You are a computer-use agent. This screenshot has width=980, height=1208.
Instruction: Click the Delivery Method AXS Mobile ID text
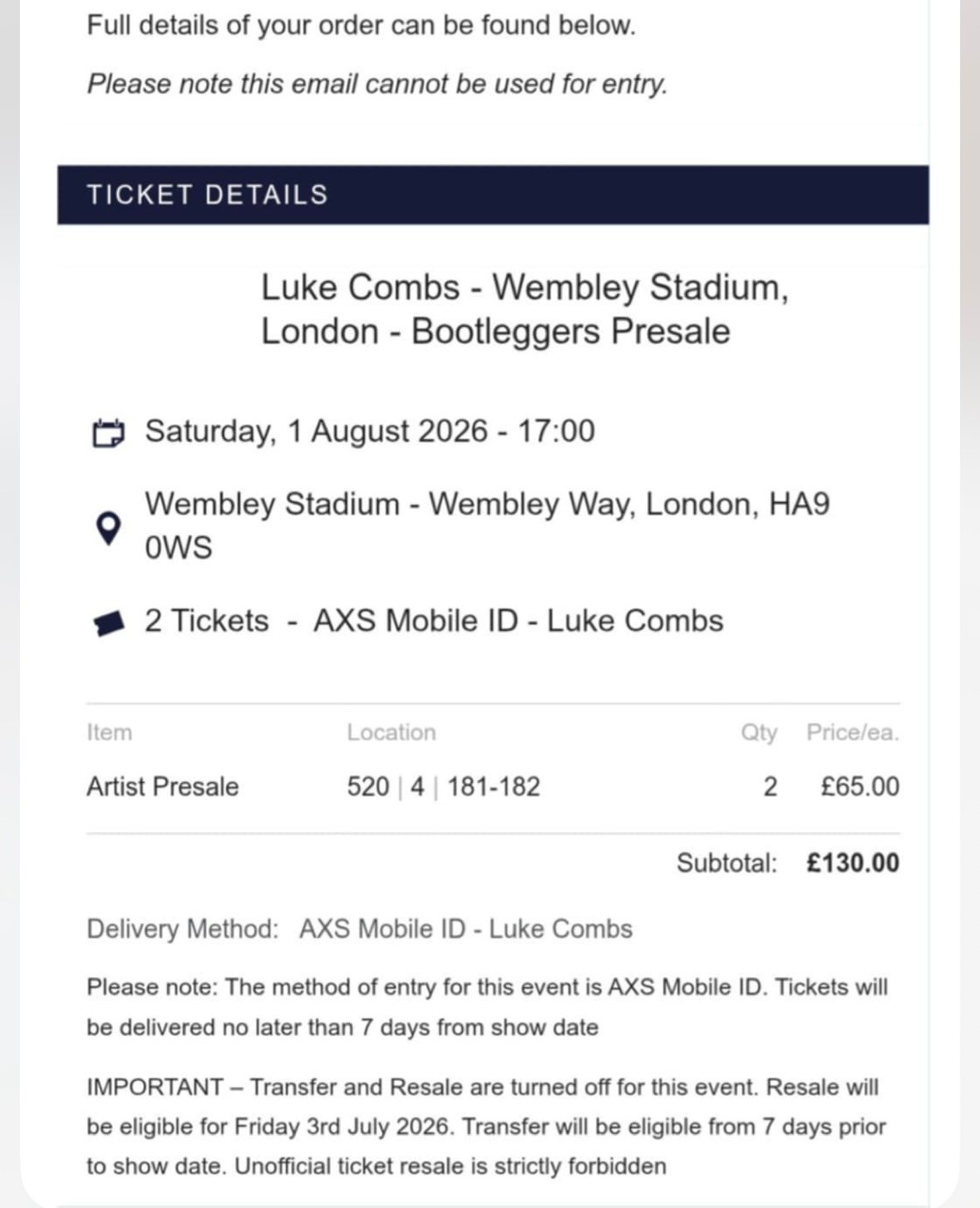(x=359, y=929)
